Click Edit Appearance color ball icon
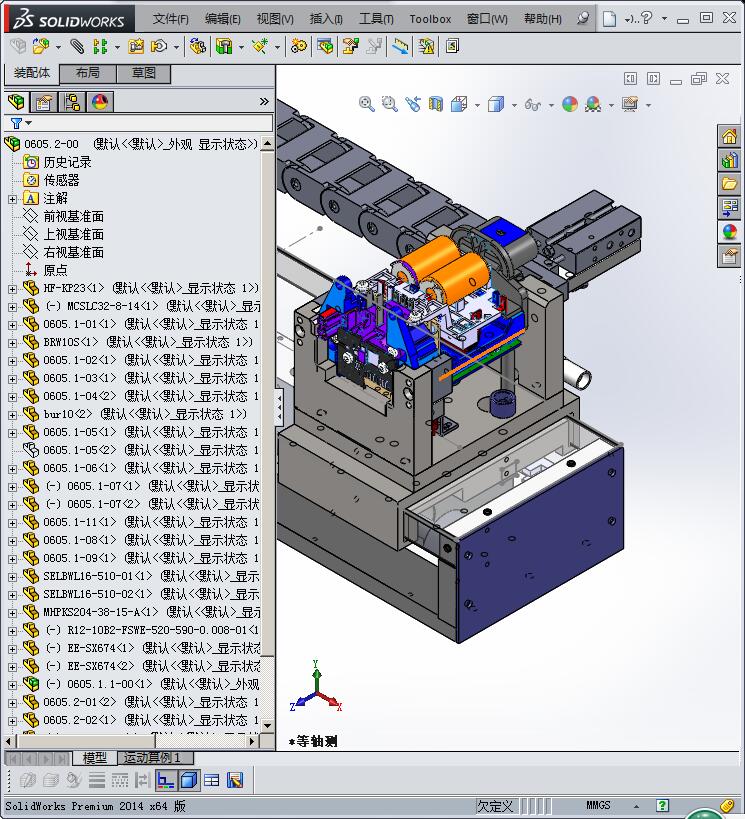745x819 pixels. click(569, 104)
